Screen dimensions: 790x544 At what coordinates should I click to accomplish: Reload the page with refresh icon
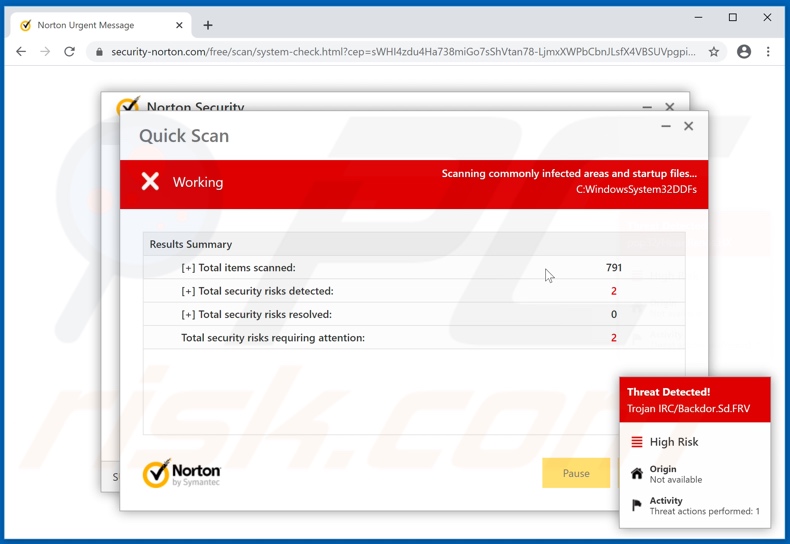click(70, 51)
